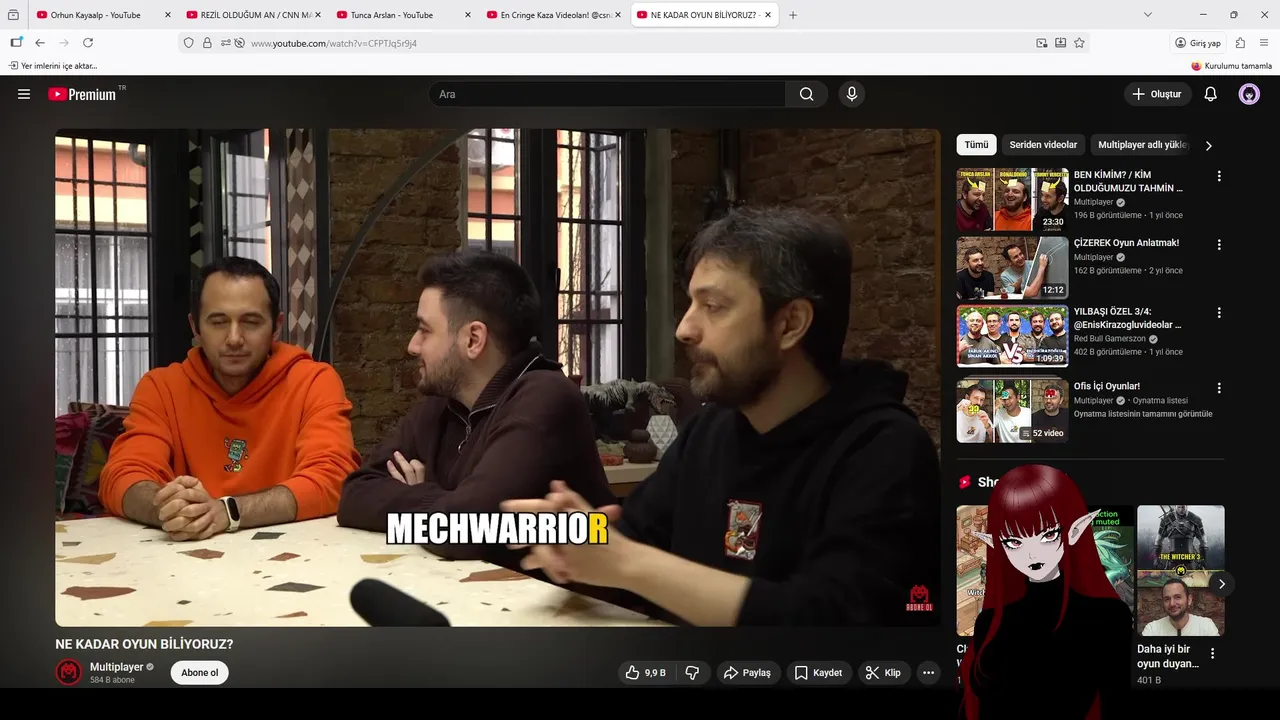Dislike the video with thumbs down
This screenshot has width=1280, height=720.
coord(692,673)
